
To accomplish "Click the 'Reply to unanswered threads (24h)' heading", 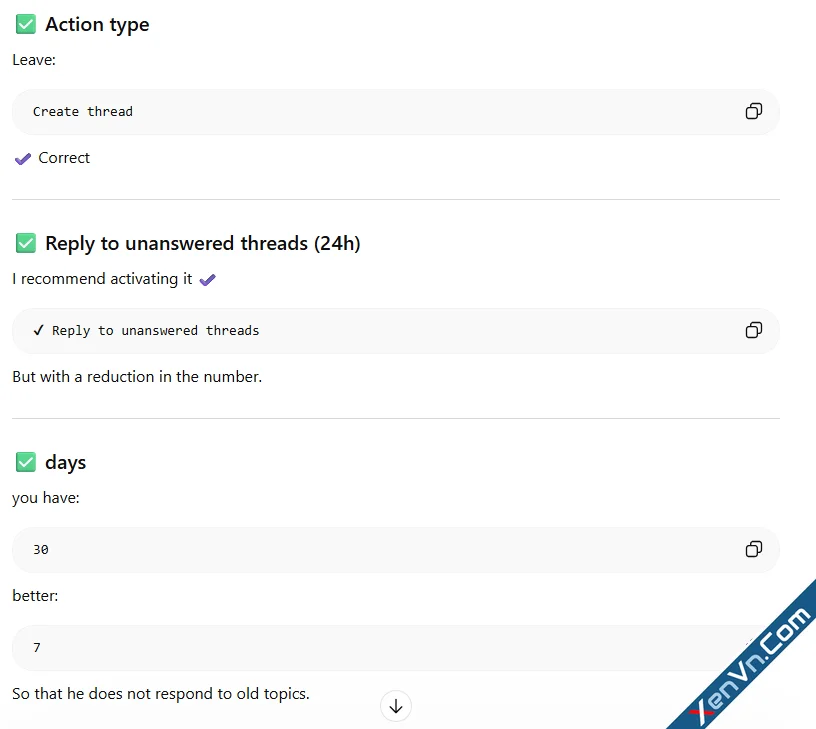I will coord(203,244).
